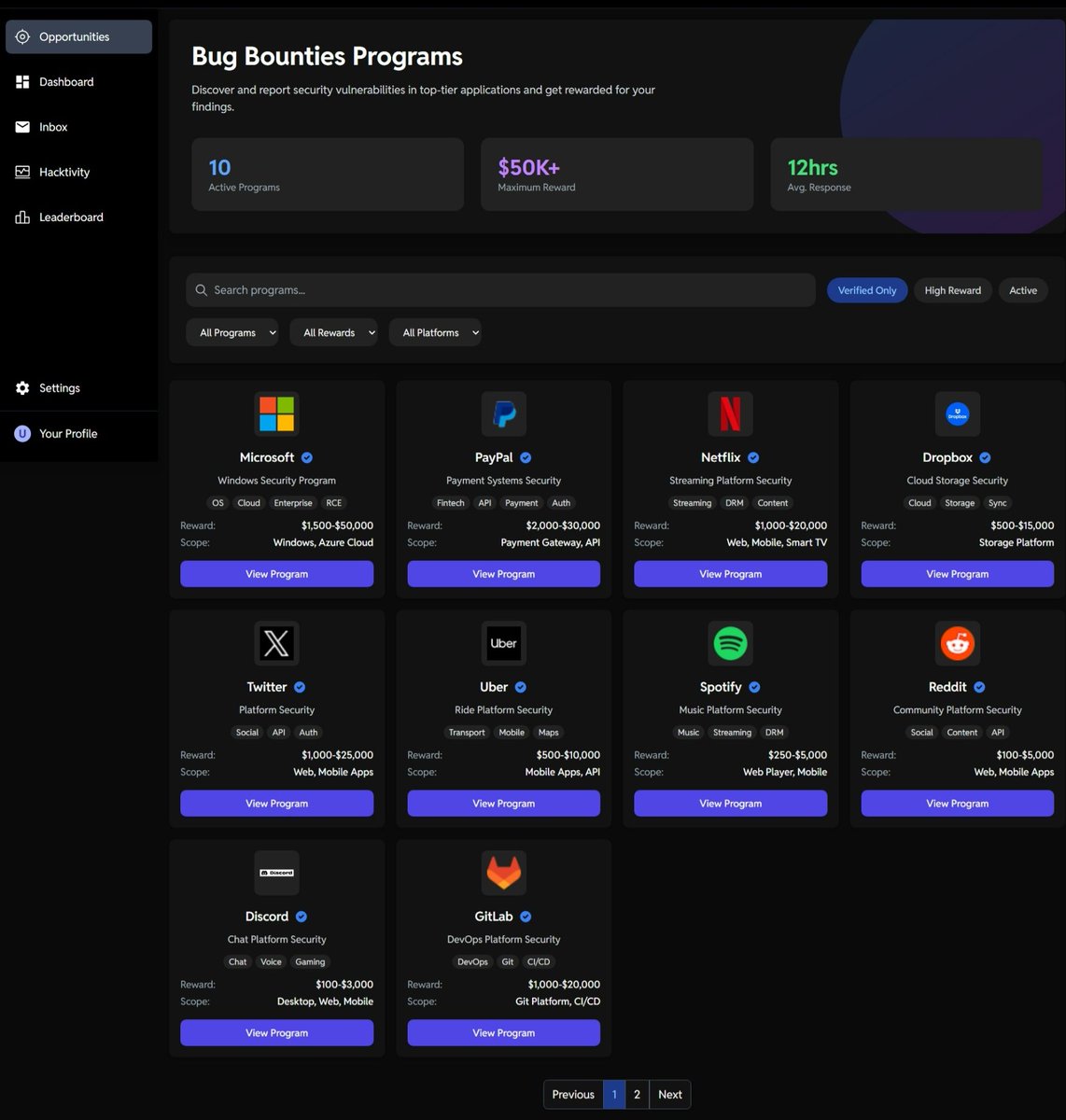
Task: Open the All Programs dropdown
Action: [232, 332]
